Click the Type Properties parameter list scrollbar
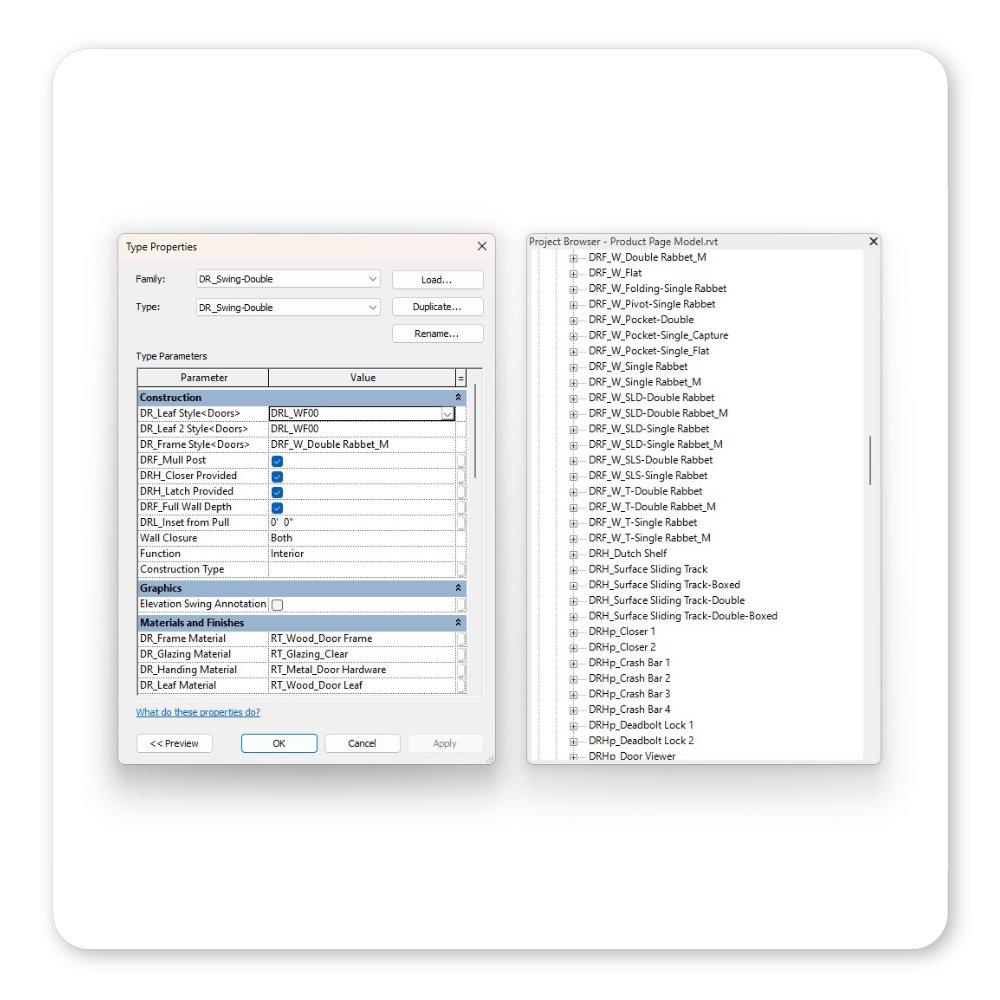The image size is (1000, 1000). [x=476, y=431]
